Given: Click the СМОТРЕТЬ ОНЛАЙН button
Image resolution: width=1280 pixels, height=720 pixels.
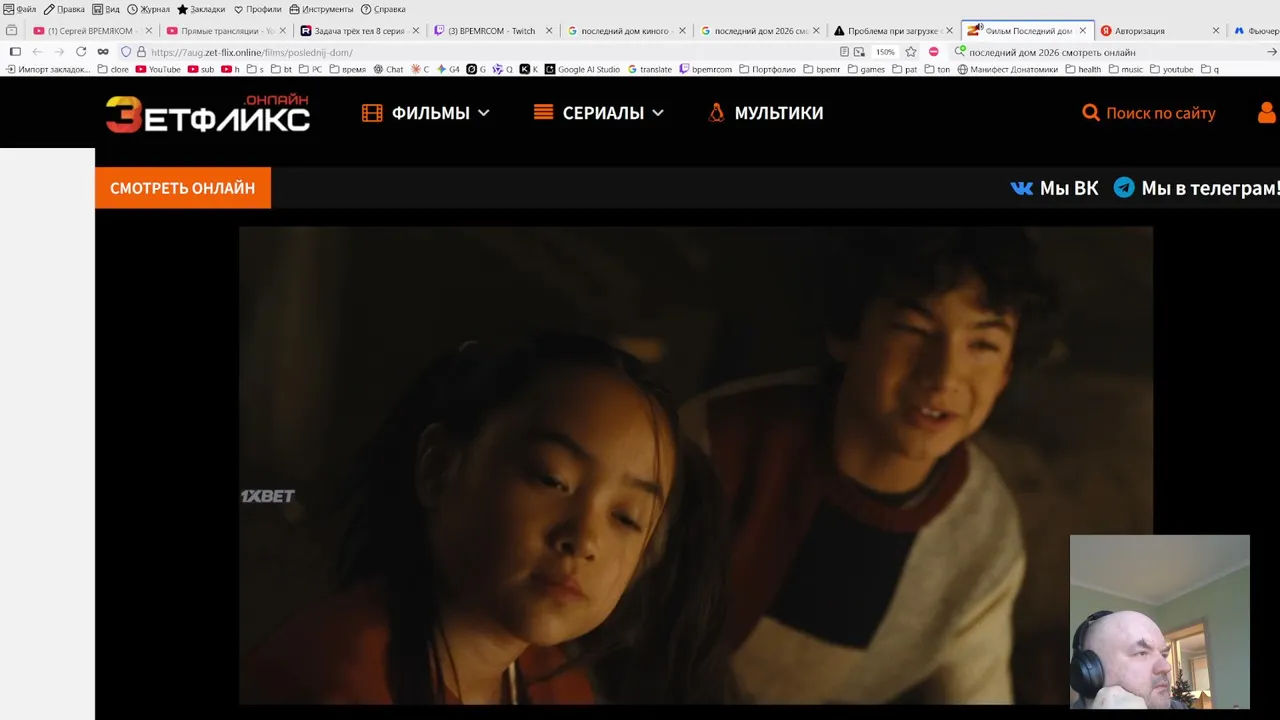Looking at the screenshot, I should pyautogui.click(x=183, y=188).
